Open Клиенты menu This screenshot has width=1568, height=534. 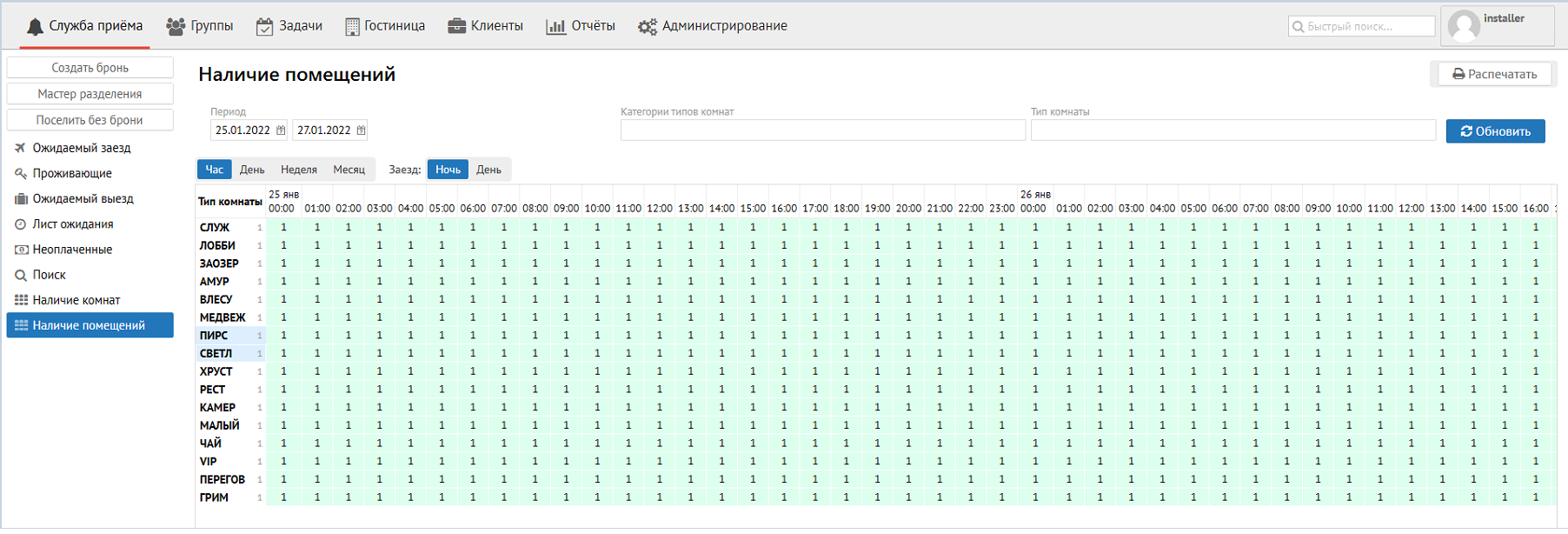[x=485, y=27]
